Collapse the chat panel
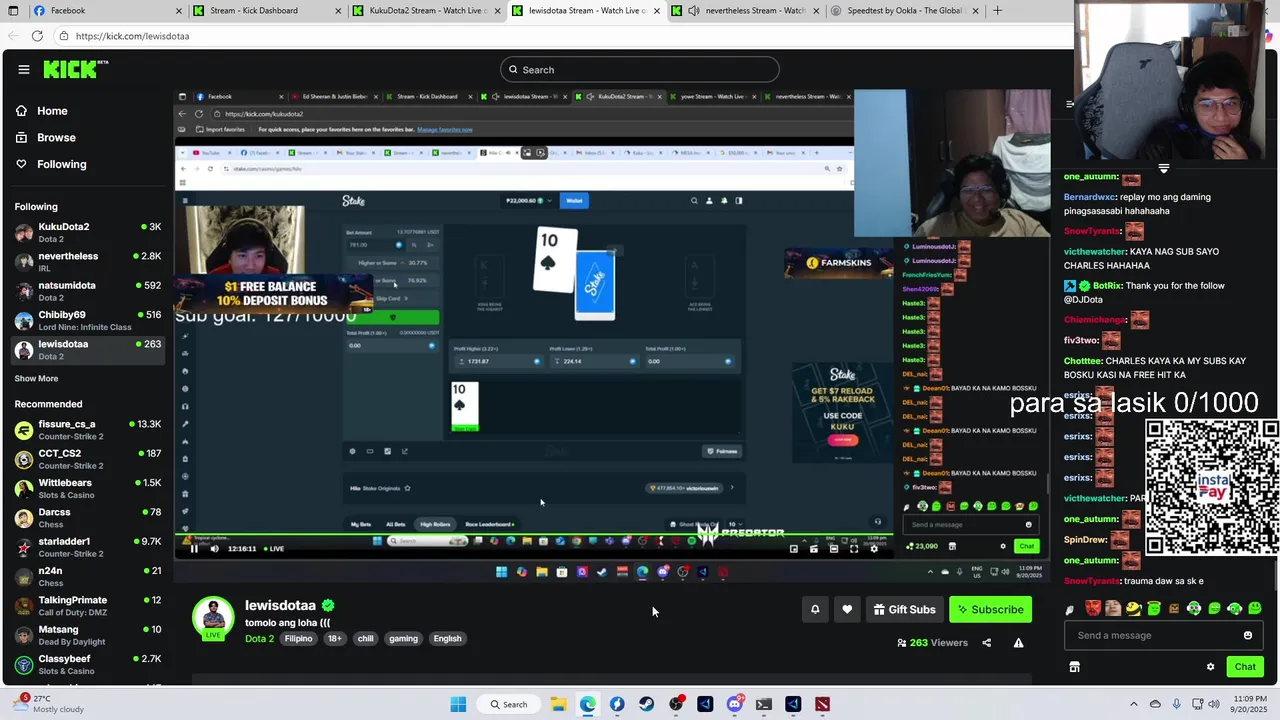 pyautogui.click(x=1070, y=104)
